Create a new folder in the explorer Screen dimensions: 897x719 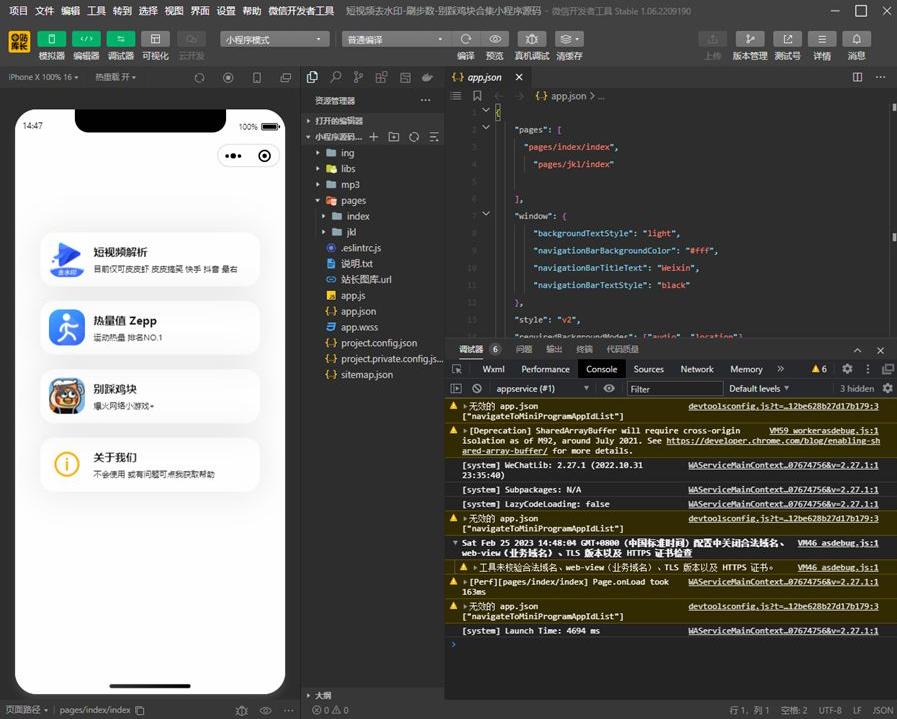394,137
